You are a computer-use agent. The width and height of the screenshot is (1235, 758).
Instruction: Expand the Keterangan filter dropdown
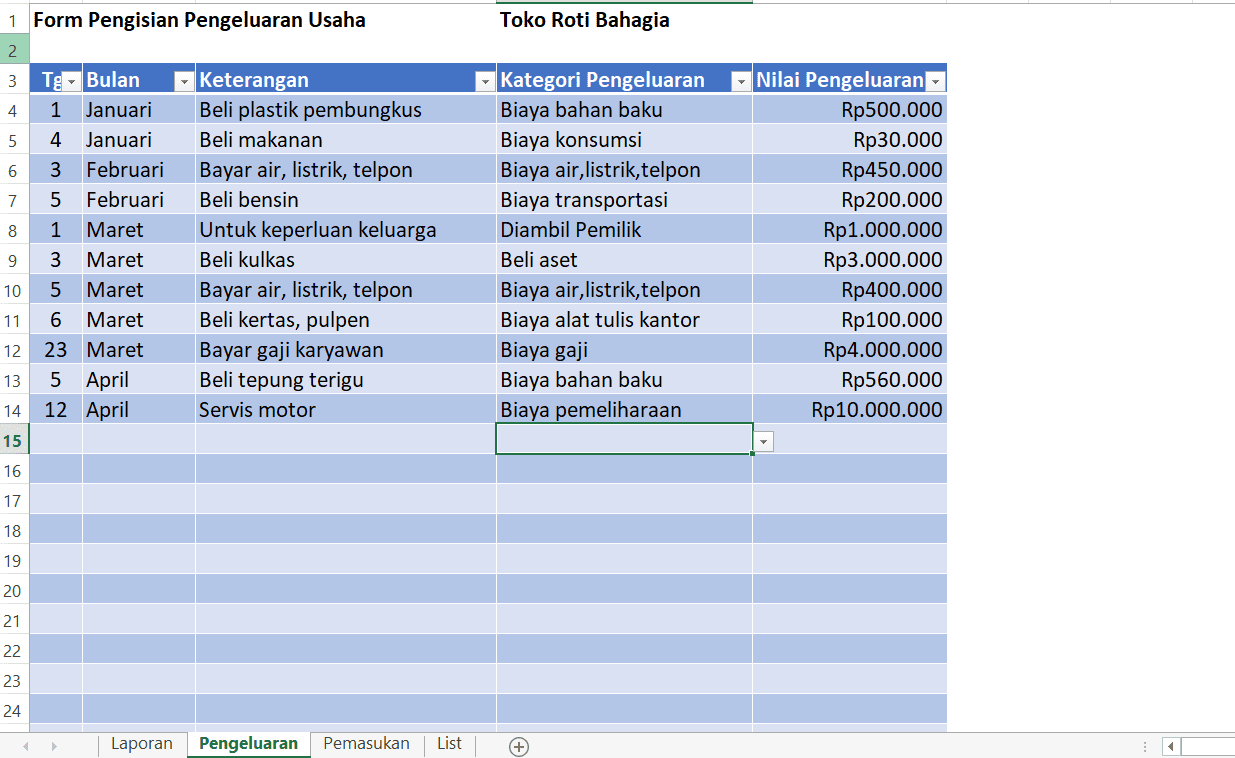click(485, 81)
